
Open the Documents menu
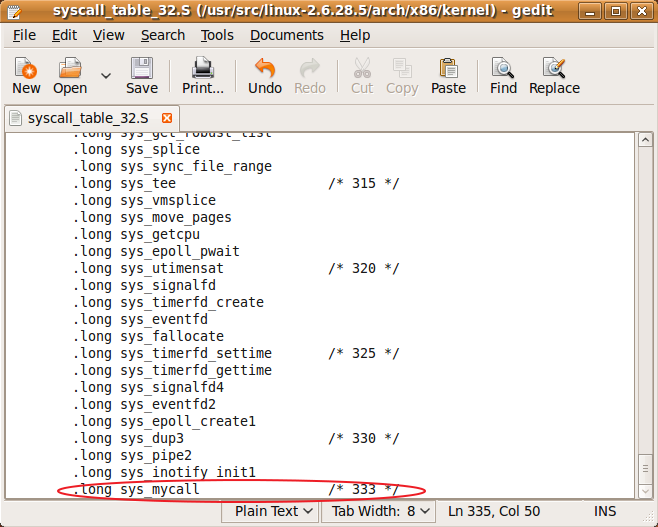click(x=287, y=35)
